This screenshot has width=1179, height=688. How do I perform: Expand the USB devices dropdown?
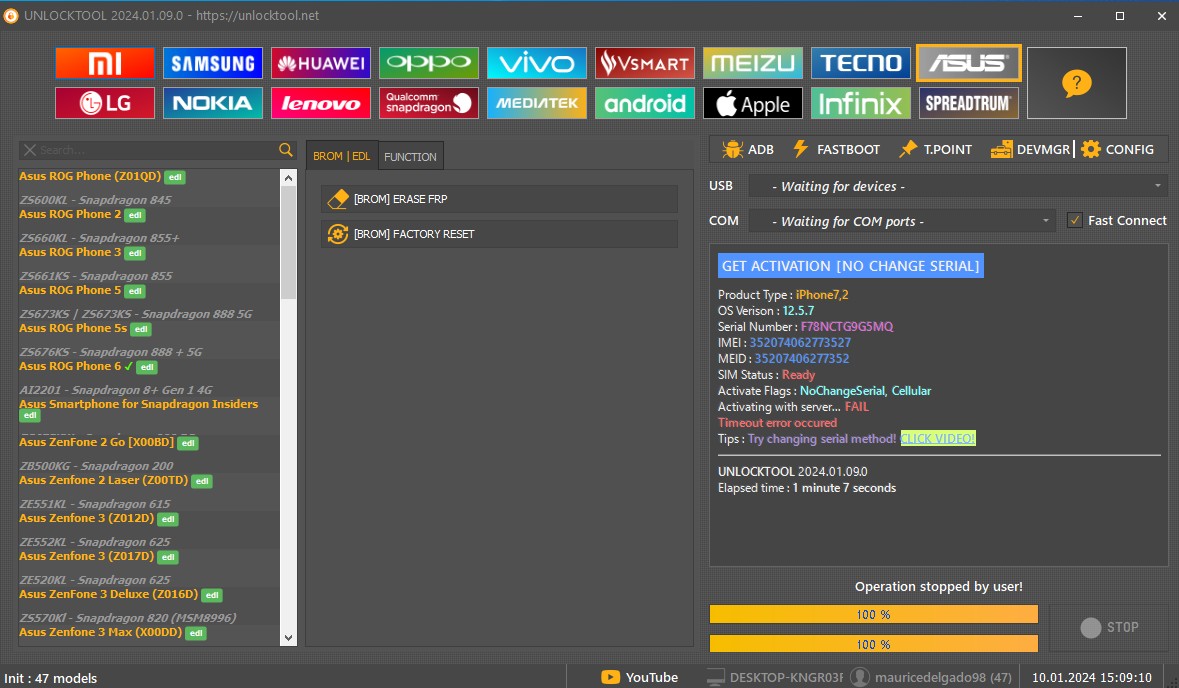pos(959,186)
